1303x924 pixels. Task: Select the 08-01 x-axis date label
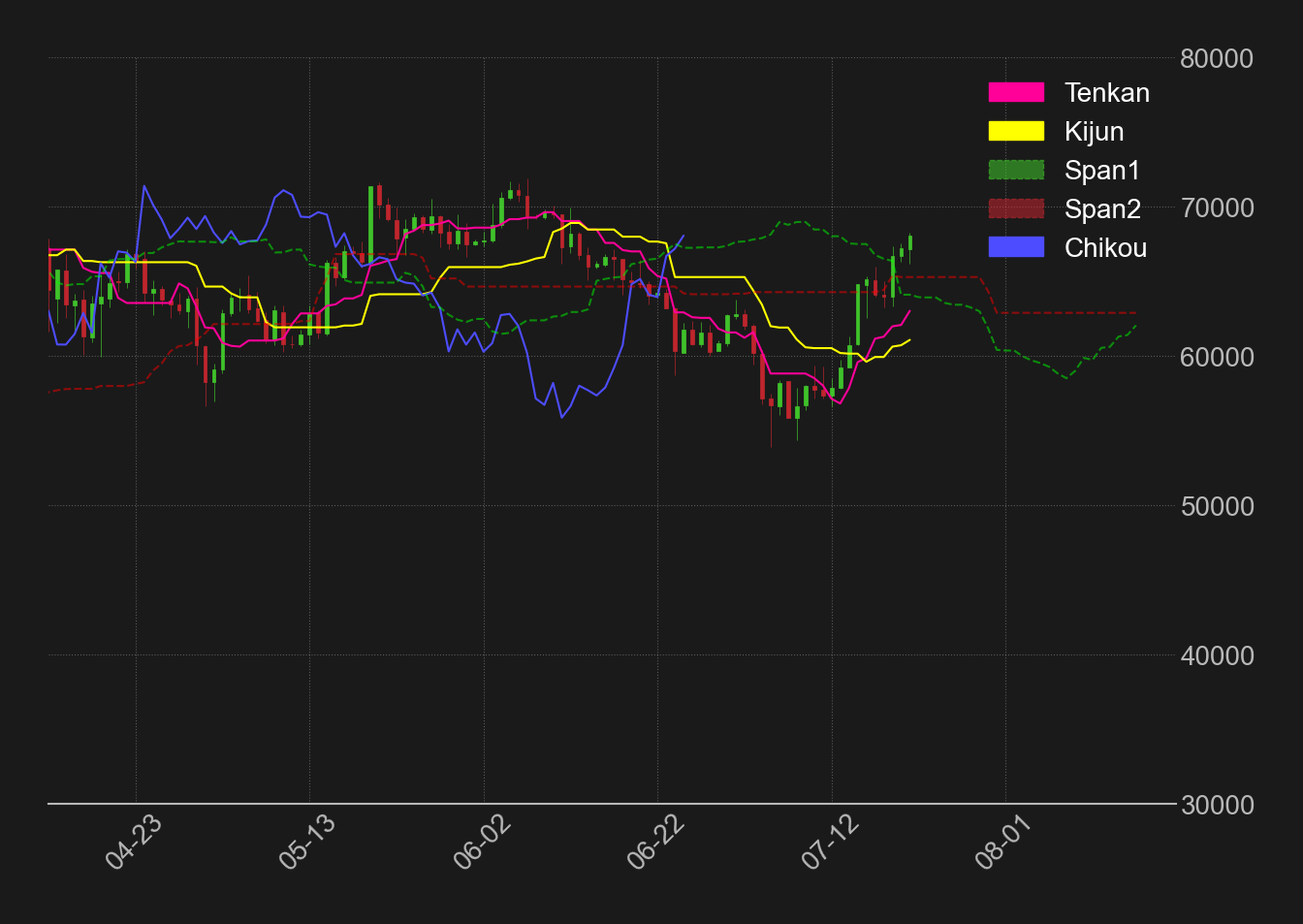pos(1002,843)
